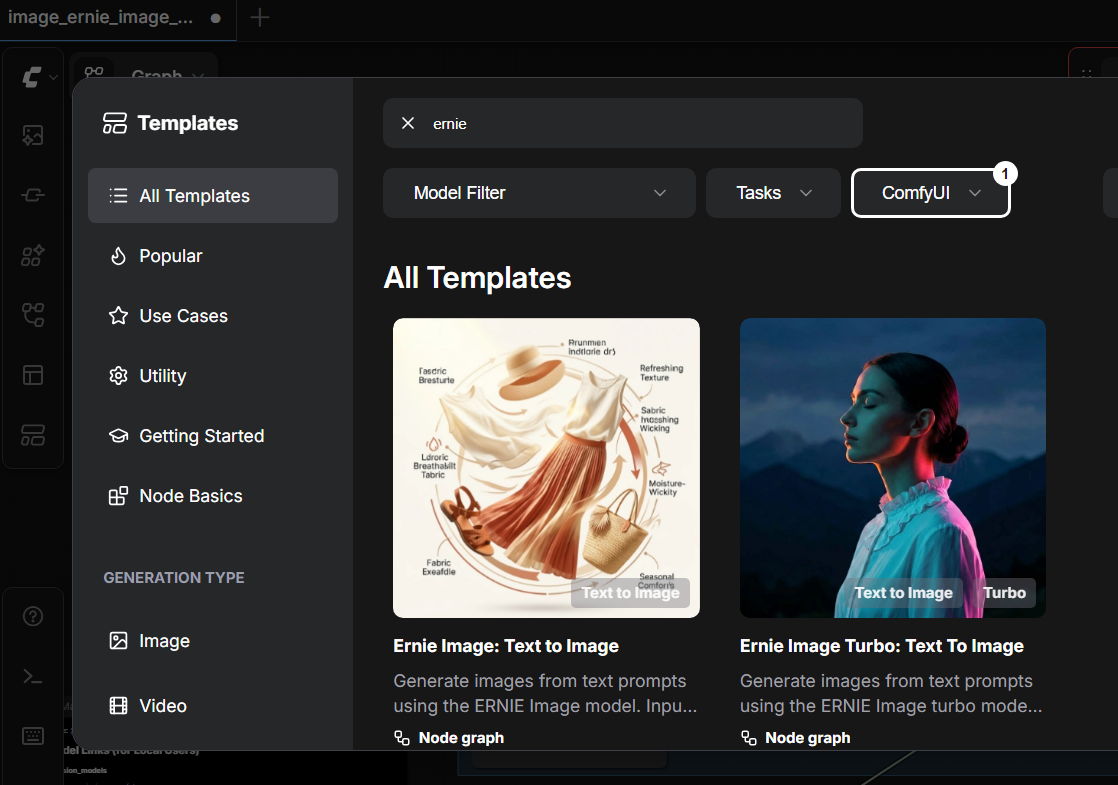Clear the ernie search with X icon

point(408,123)
